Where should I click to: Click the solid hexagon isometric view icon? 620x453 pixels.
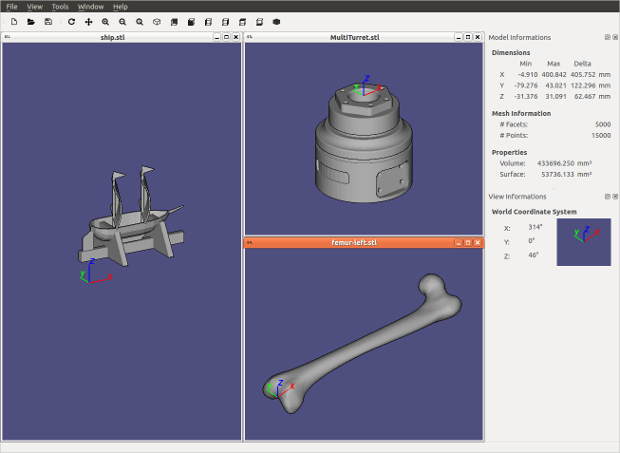tap(276, 22)
